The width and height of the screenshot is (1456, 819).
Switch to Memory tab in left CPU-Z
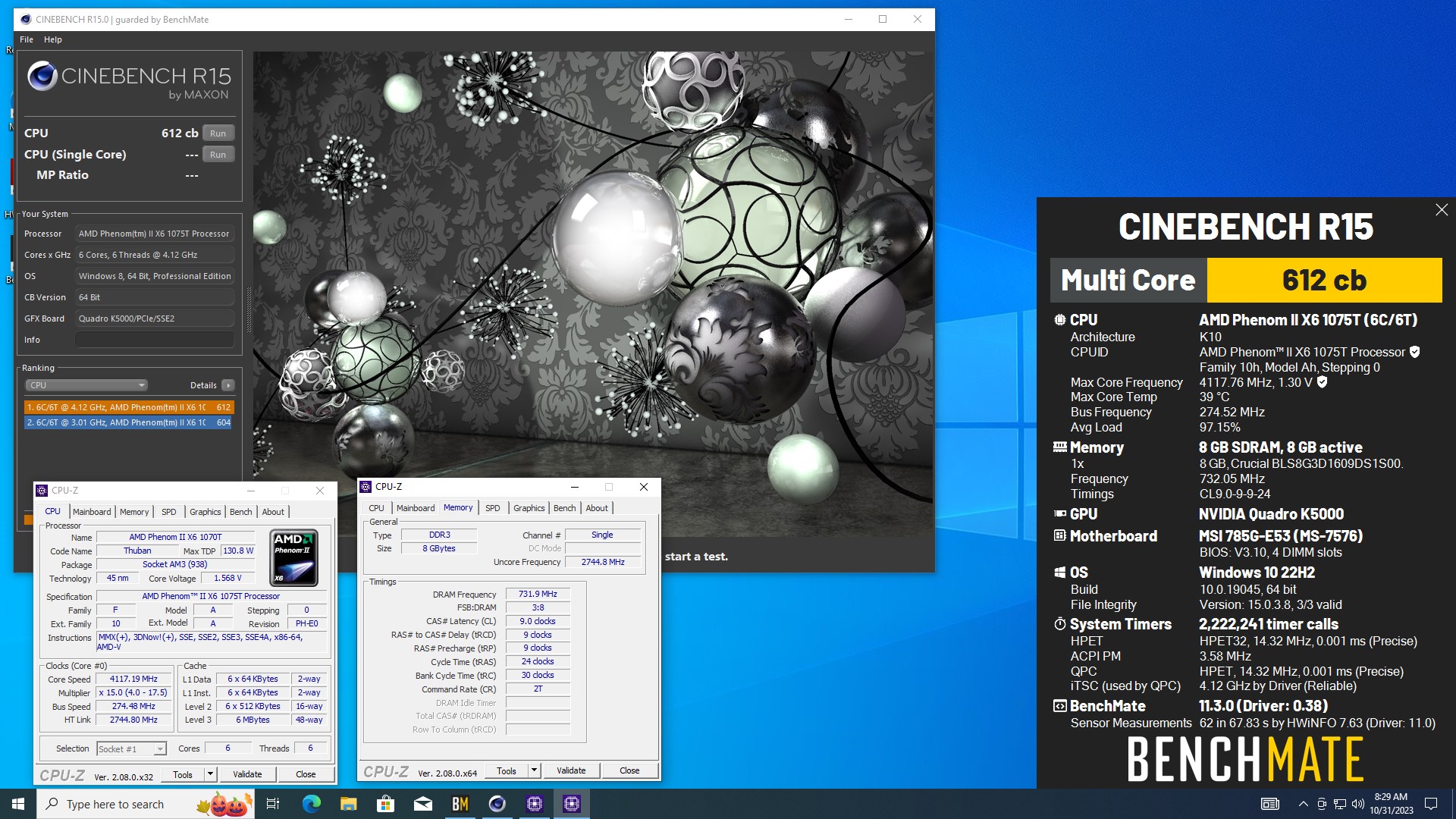click(134, 512)
